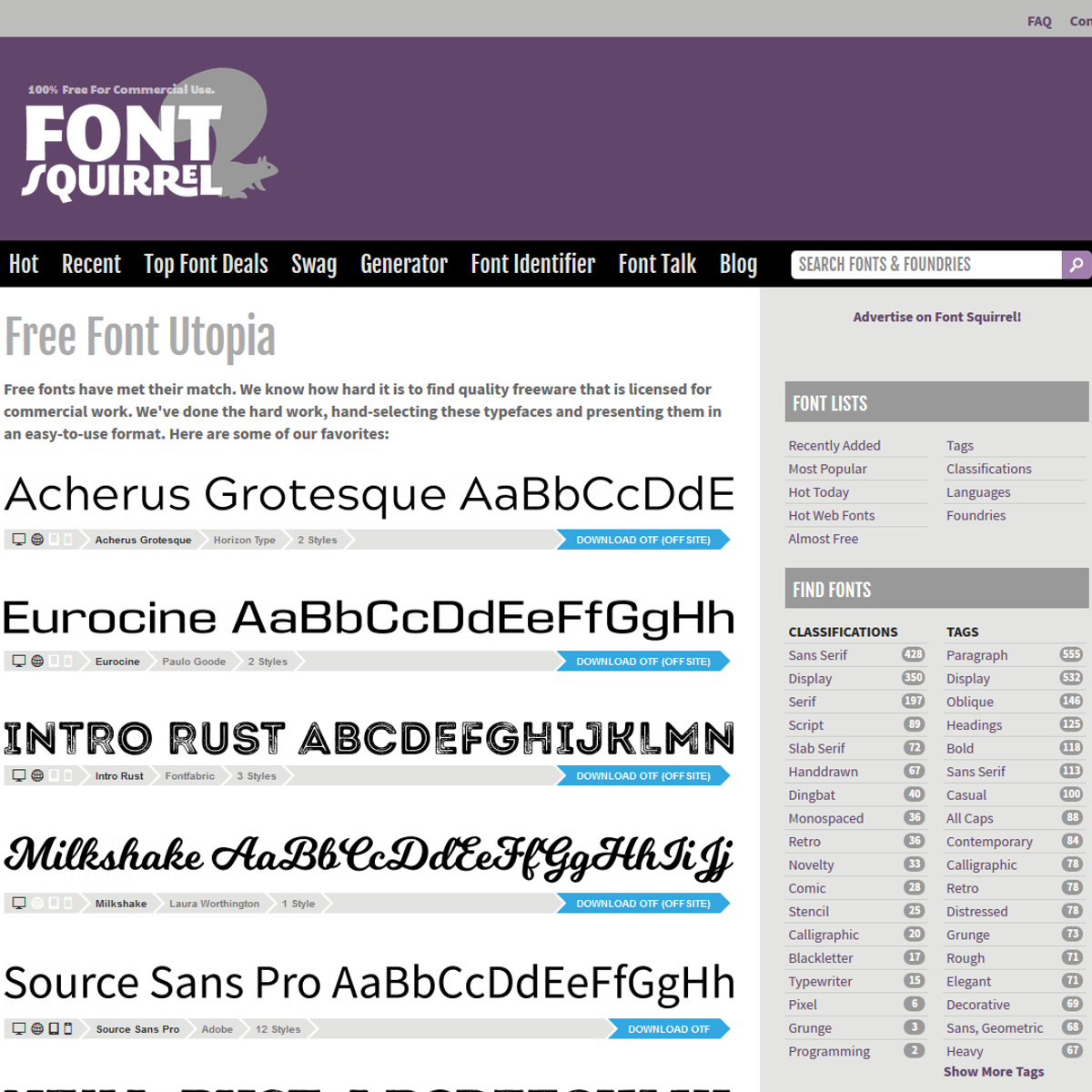Open the Recent menu item
Viewport: 1092px width, 1092px height.
pos(91,264)
